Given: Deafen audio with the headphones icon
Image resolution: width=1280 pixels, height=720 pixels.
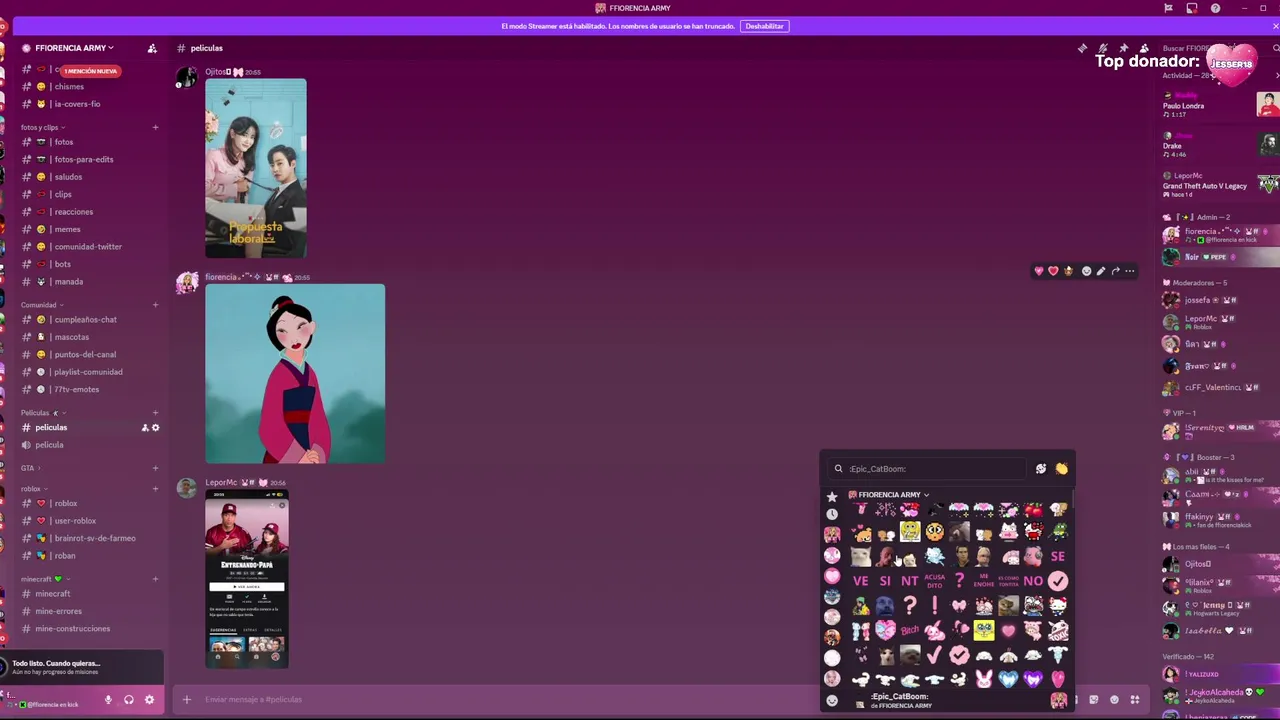Looking at the screenshot, I should [x=128, y=700].
